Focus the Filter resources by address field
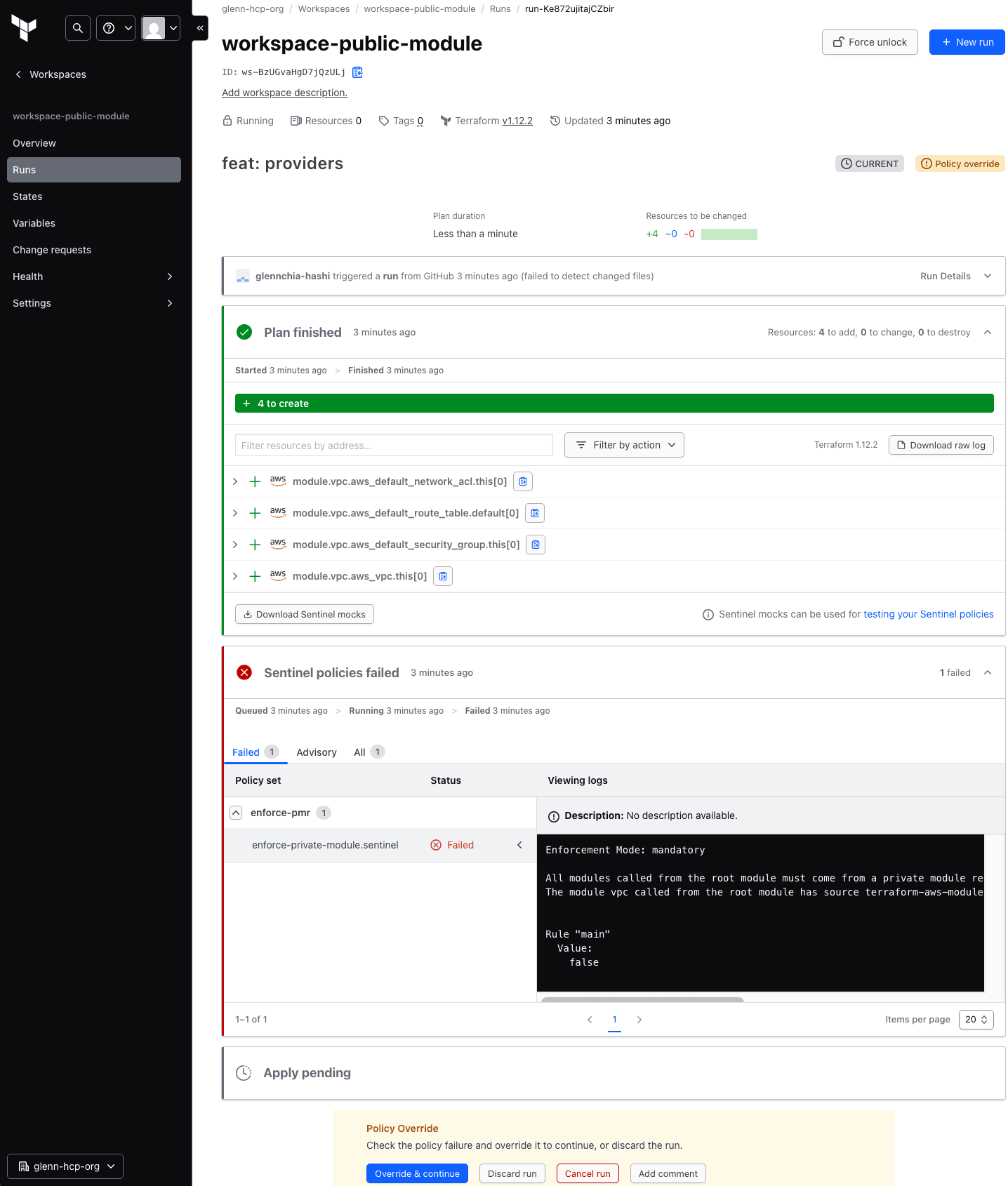The height and width of the screenshot is (1186, 1008). pyautogui.click(x=394, y=445)
